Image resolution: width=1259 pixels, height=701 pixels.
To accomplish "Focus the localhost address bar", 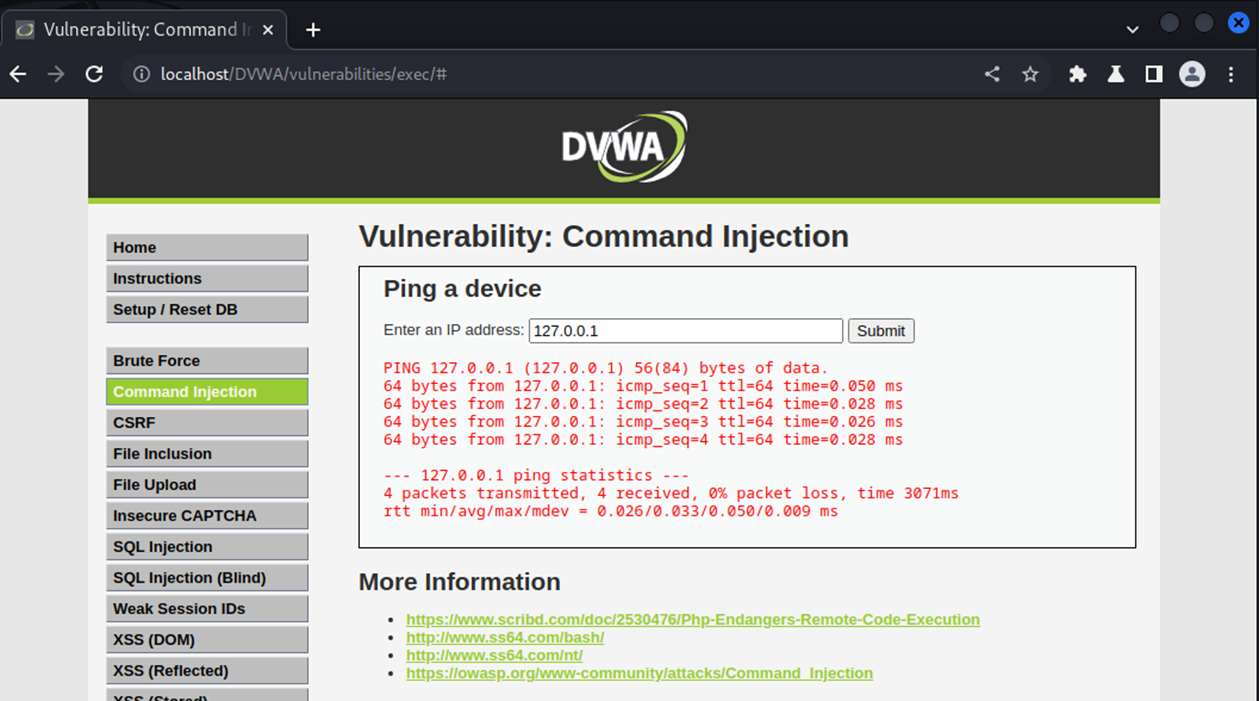I will click(x=560, y=74).
